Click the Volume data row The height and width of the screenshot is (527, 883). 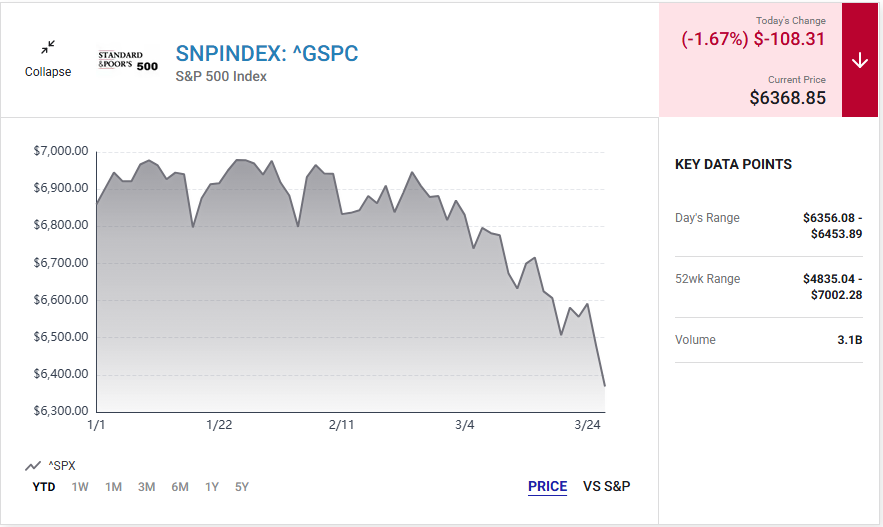click(768, 340)
